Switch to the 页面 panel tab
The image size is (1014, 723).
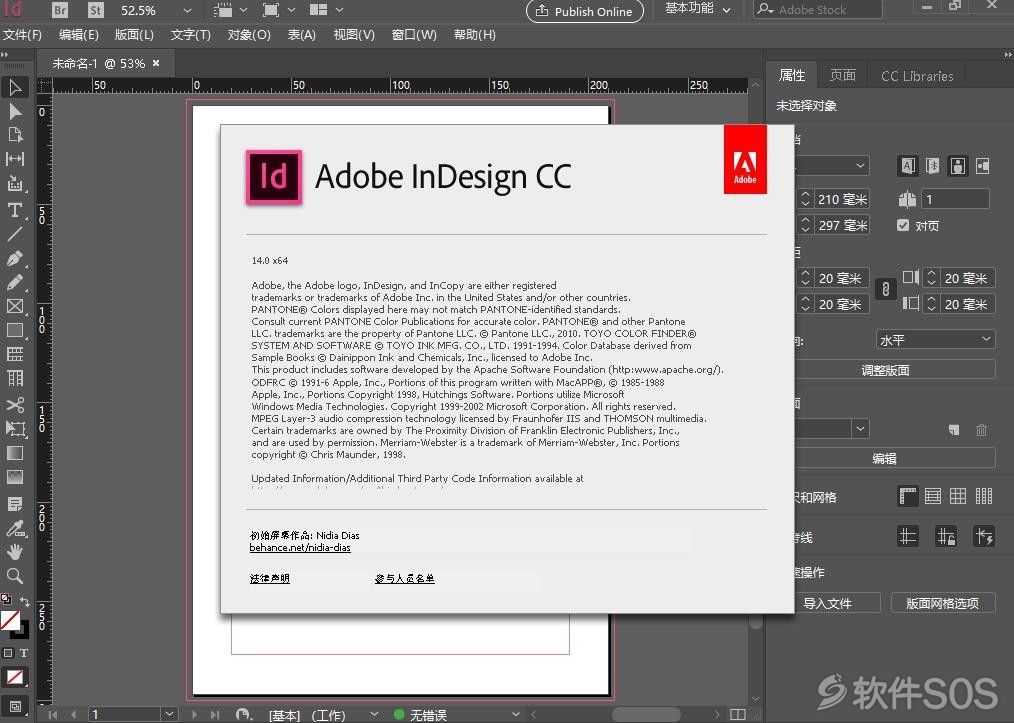point(843,76)
